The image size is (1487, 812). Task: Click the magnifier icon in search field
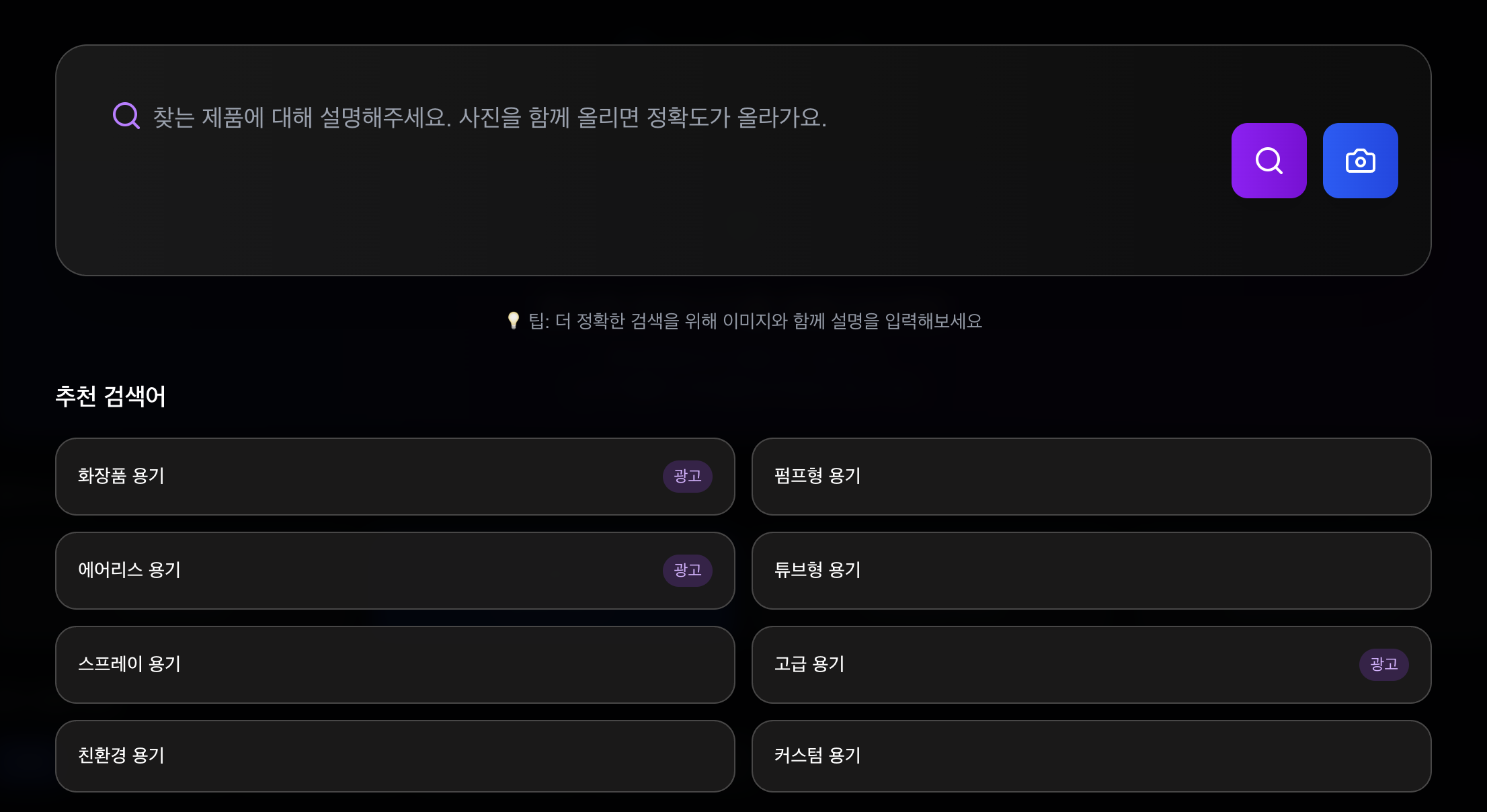pos(126,116)
